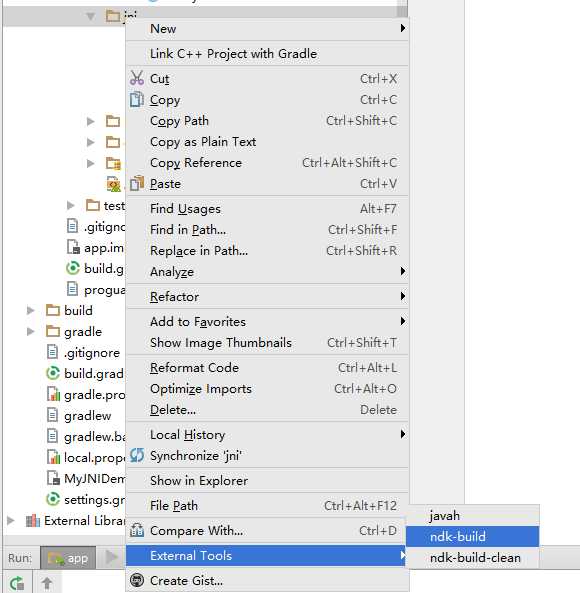Open the Refactor submenu arrow
The image size is (580, 593).
point(403,296)
